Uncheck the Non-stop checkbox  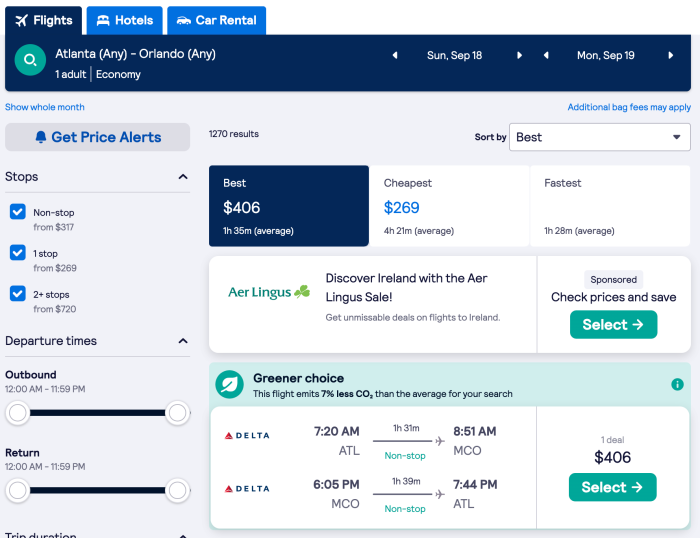[18, 212]
